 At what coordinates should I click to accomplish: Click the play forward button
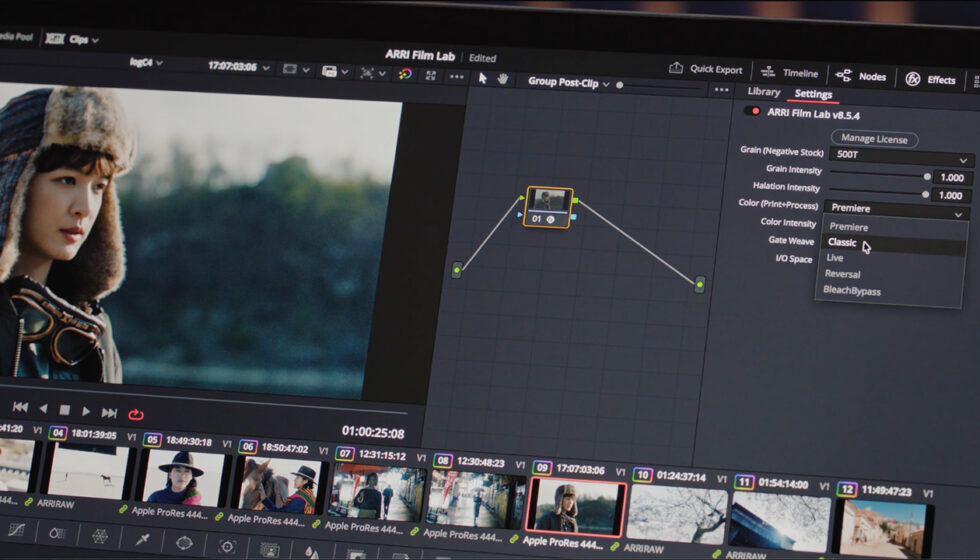(x=86, y=411)
